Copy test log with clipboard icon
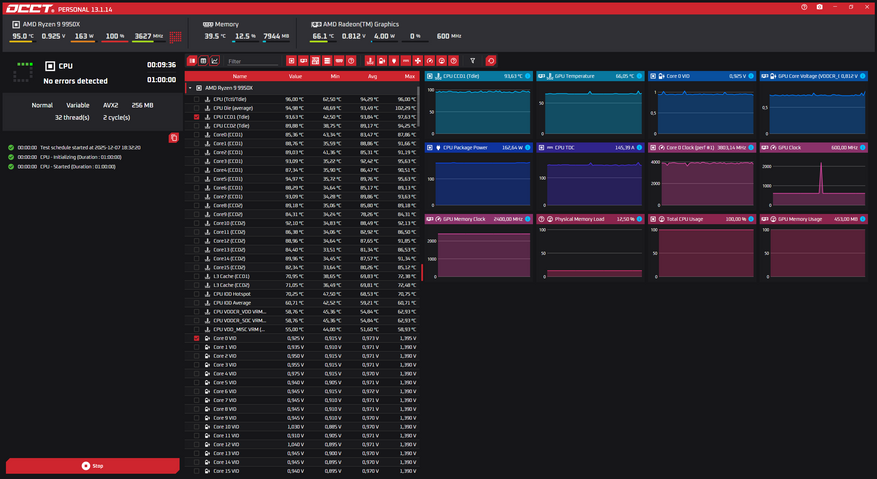The image size is (877, 479). [x=174, y=137]
